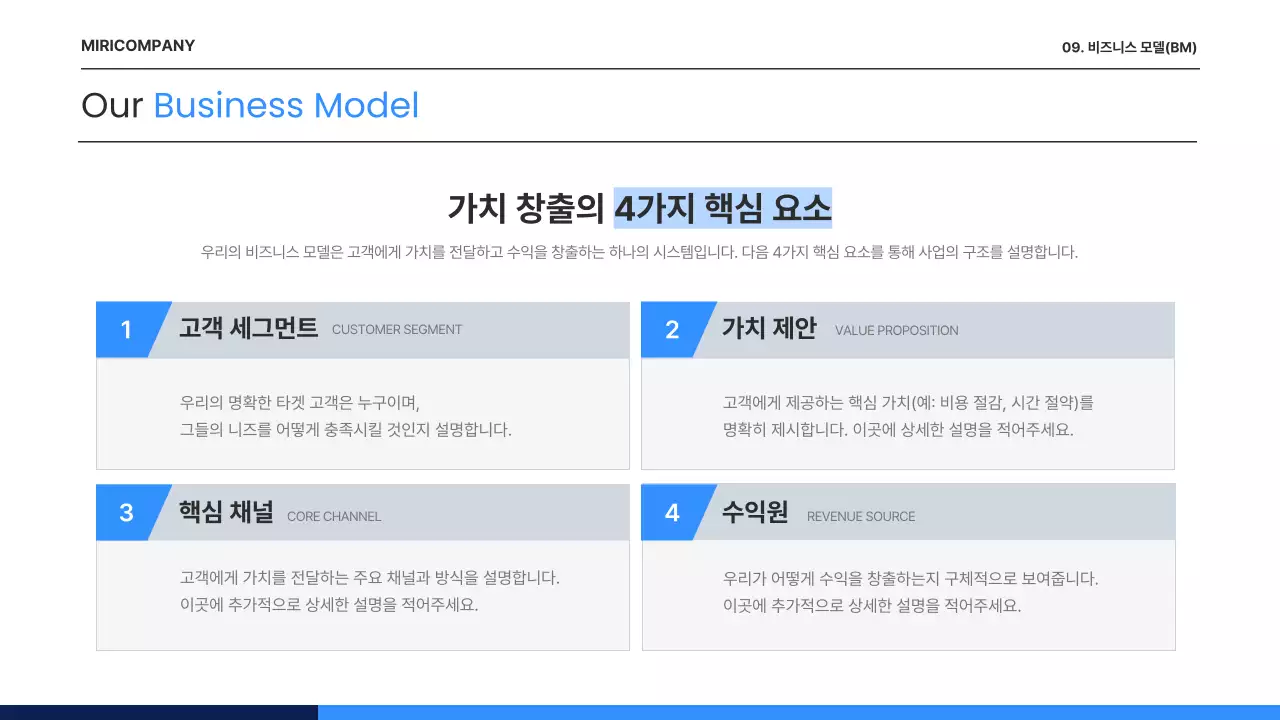The width and height of the screenshot is (1280, 720).
Task: Select the highlighted text 4가지 핵심 요소
Action: (x=722, y=208)
